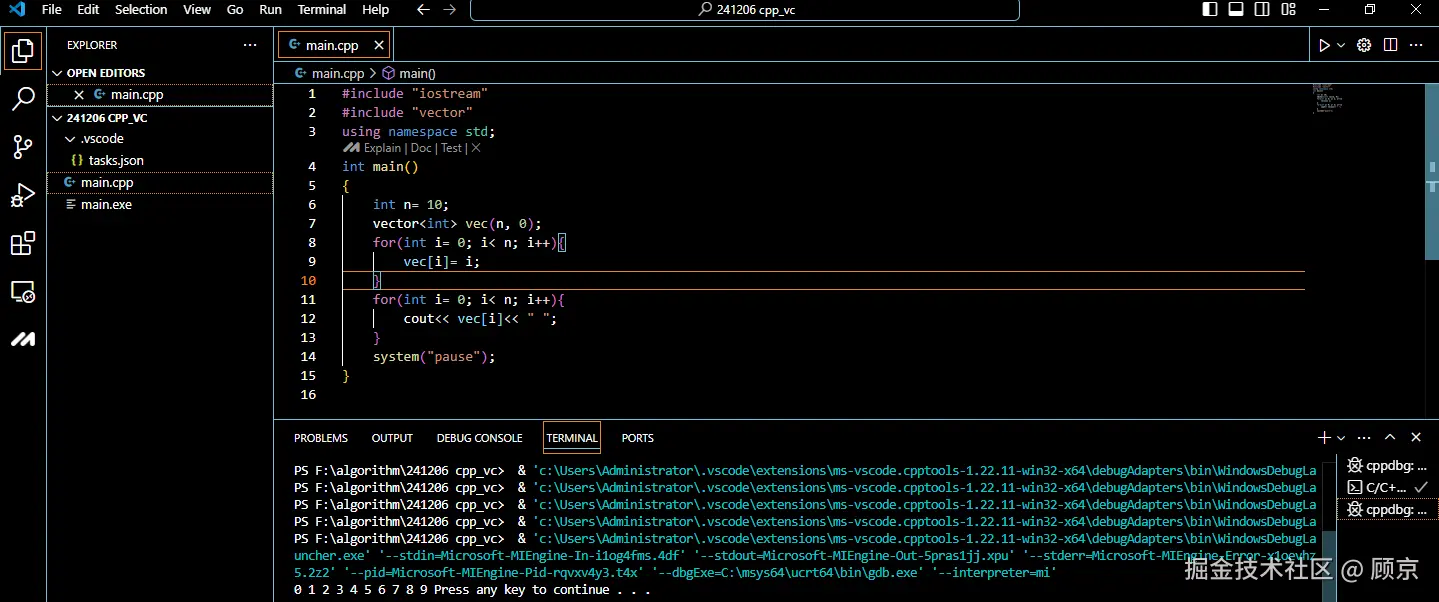Run the C++ file with play button
This screenshot has height=602, width=1439.
[x=1324, y=45]
